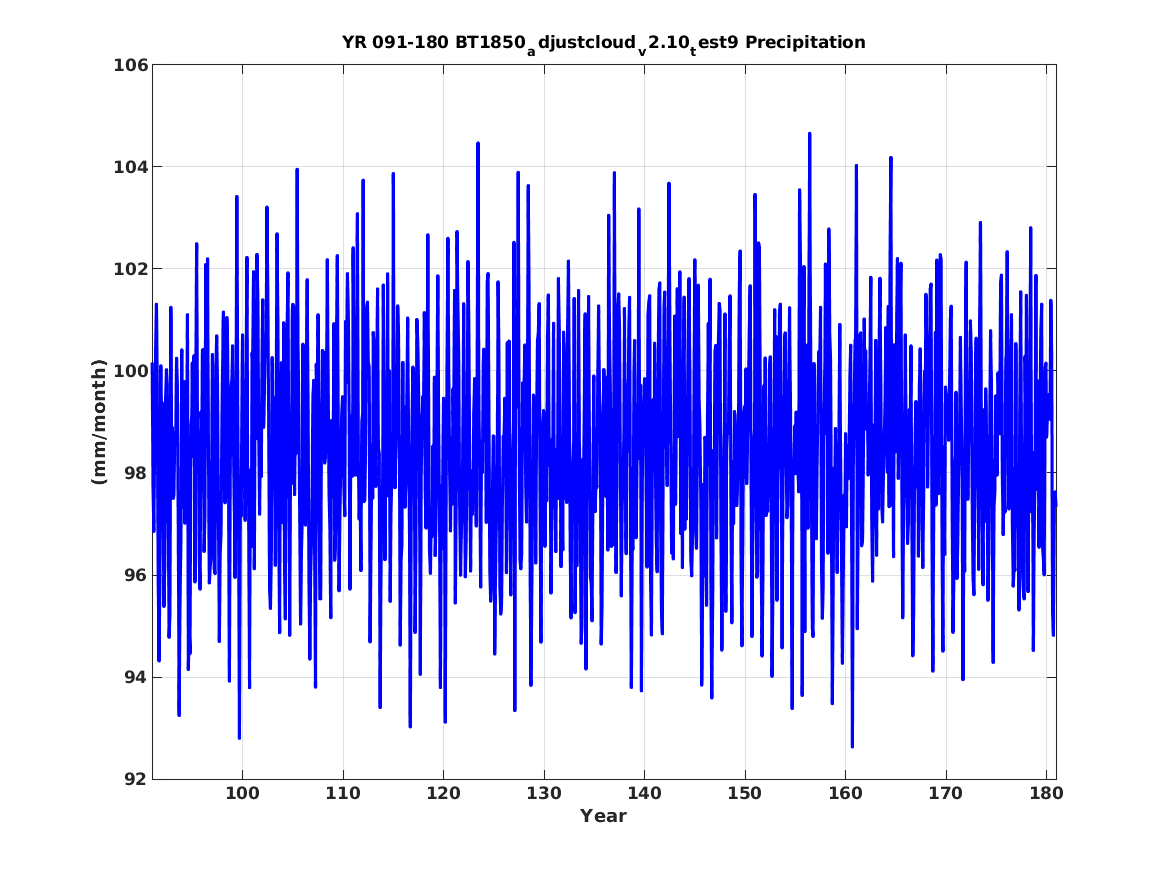Image resolution: width=1167 pixels, height=875 pixels.
Task: Click x-axis tick label 160
Action: click(x=845, y=794)
